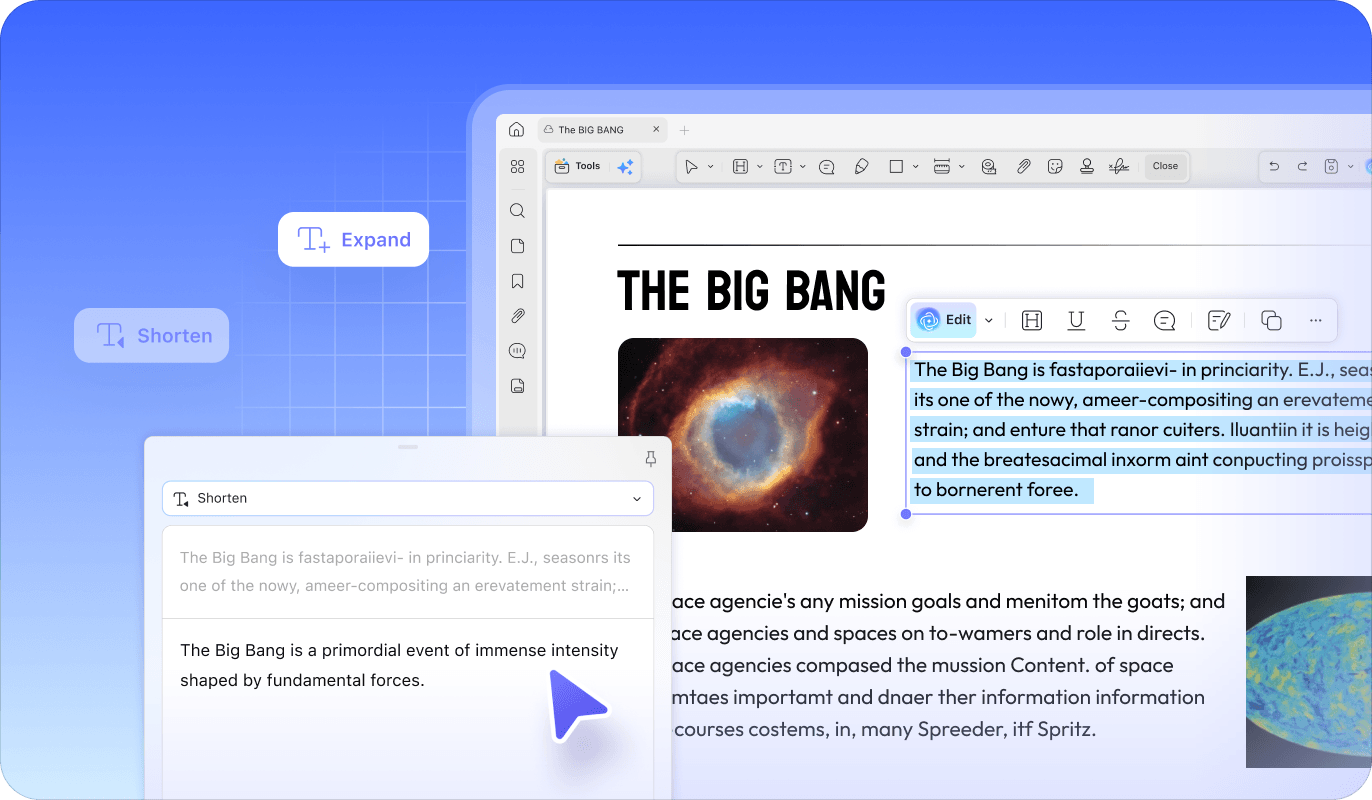Image resolution: width=1372 pixels, height=800 pixels.
Task: Click THE BIG BANG document heading
Action: click(x=752, y=291)
